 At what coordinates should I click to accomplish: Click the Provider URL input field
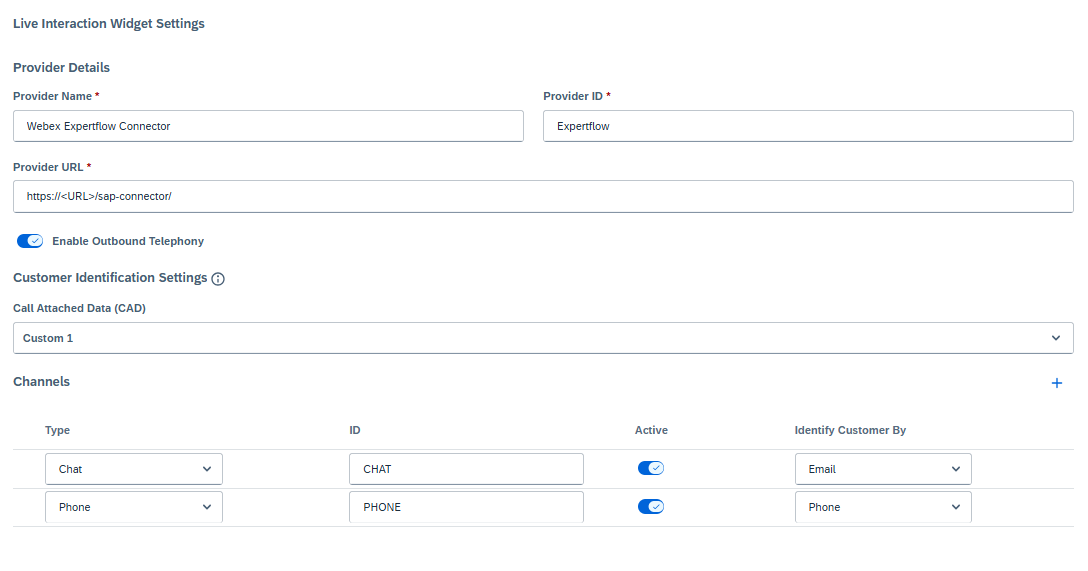tap(543, 196)
